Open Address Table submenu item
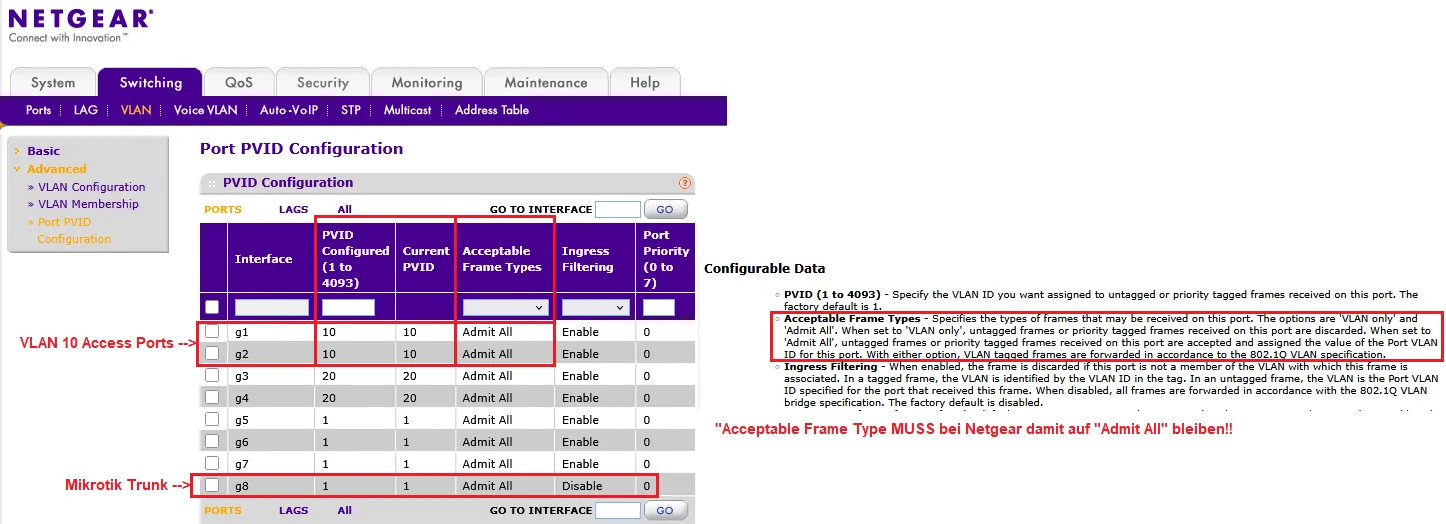Screen dimensions: 1446x524 point(492,110)
